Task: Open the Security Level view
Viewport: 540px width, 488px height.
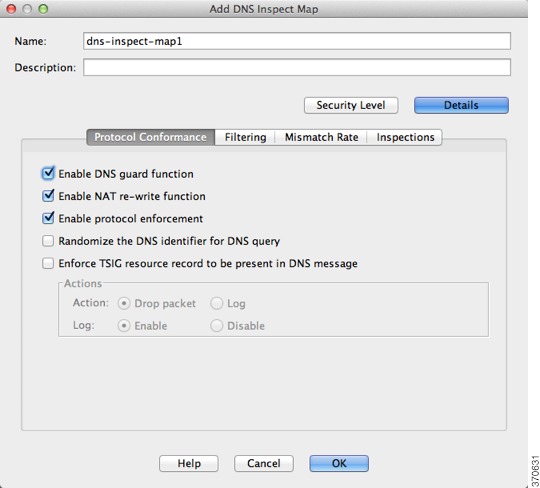Action: 351,105
